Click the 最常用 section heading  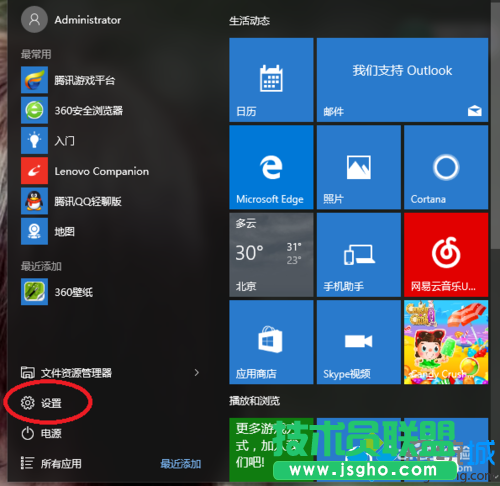(36, 54)
